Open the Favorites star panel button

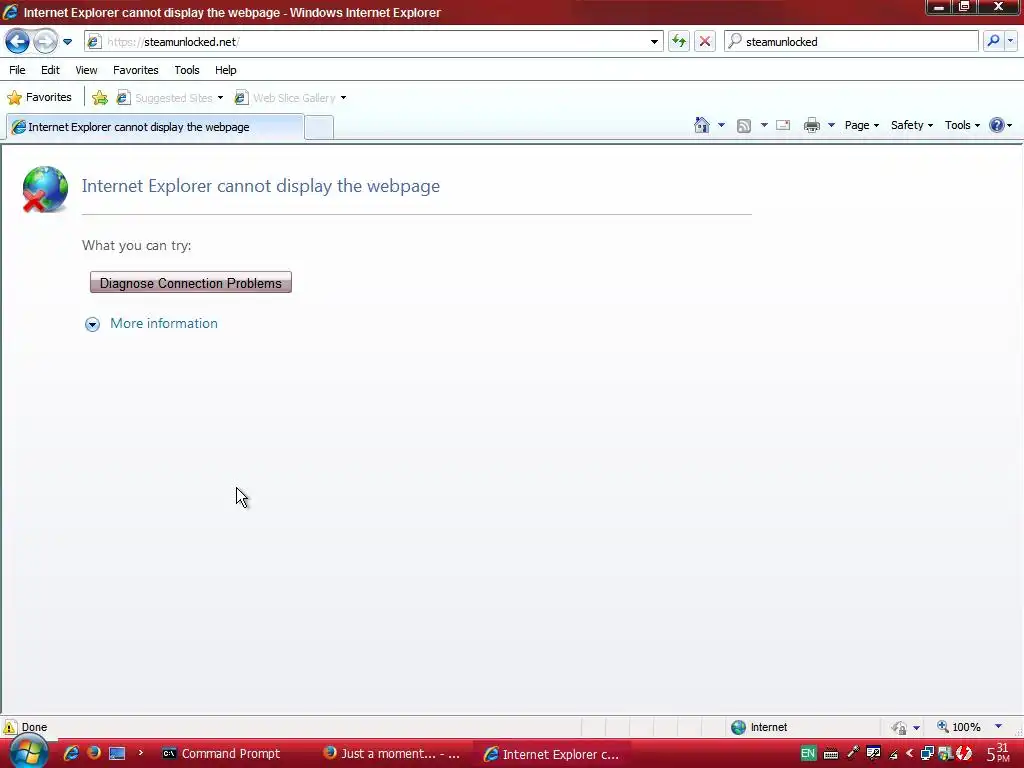coord(39,97)
